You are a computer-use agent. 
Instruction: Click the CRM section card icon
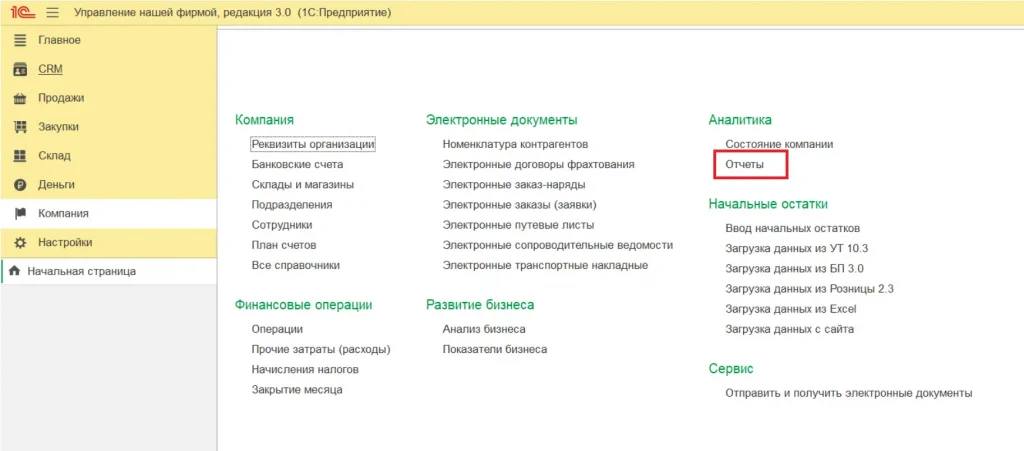19,69
